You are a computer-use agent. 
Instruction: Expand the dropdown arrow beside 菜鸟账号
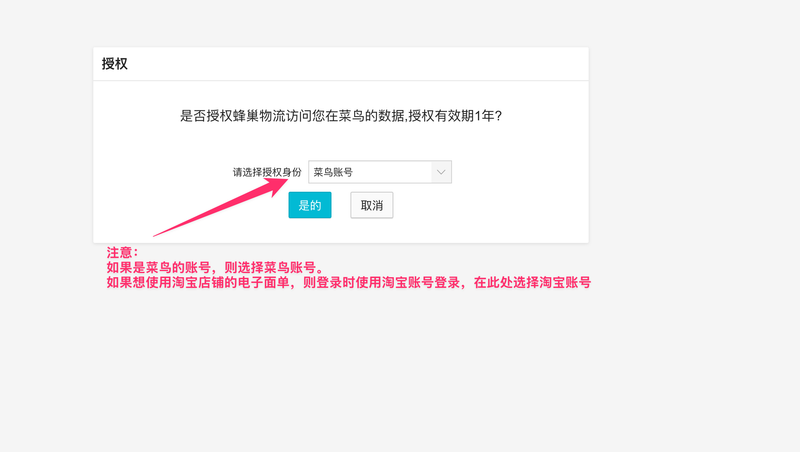[x=441, y=172]
